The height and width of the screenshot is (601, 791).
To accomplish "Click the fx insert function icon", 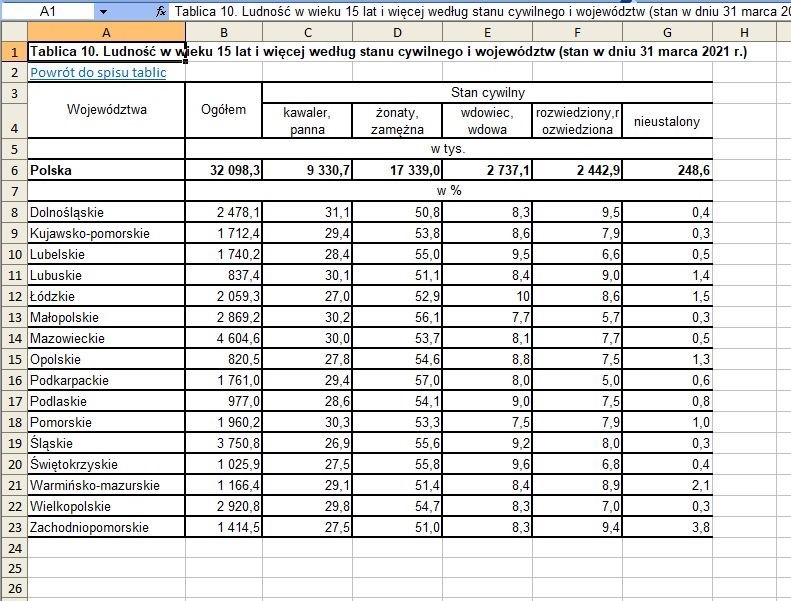I will pos(160,11).
